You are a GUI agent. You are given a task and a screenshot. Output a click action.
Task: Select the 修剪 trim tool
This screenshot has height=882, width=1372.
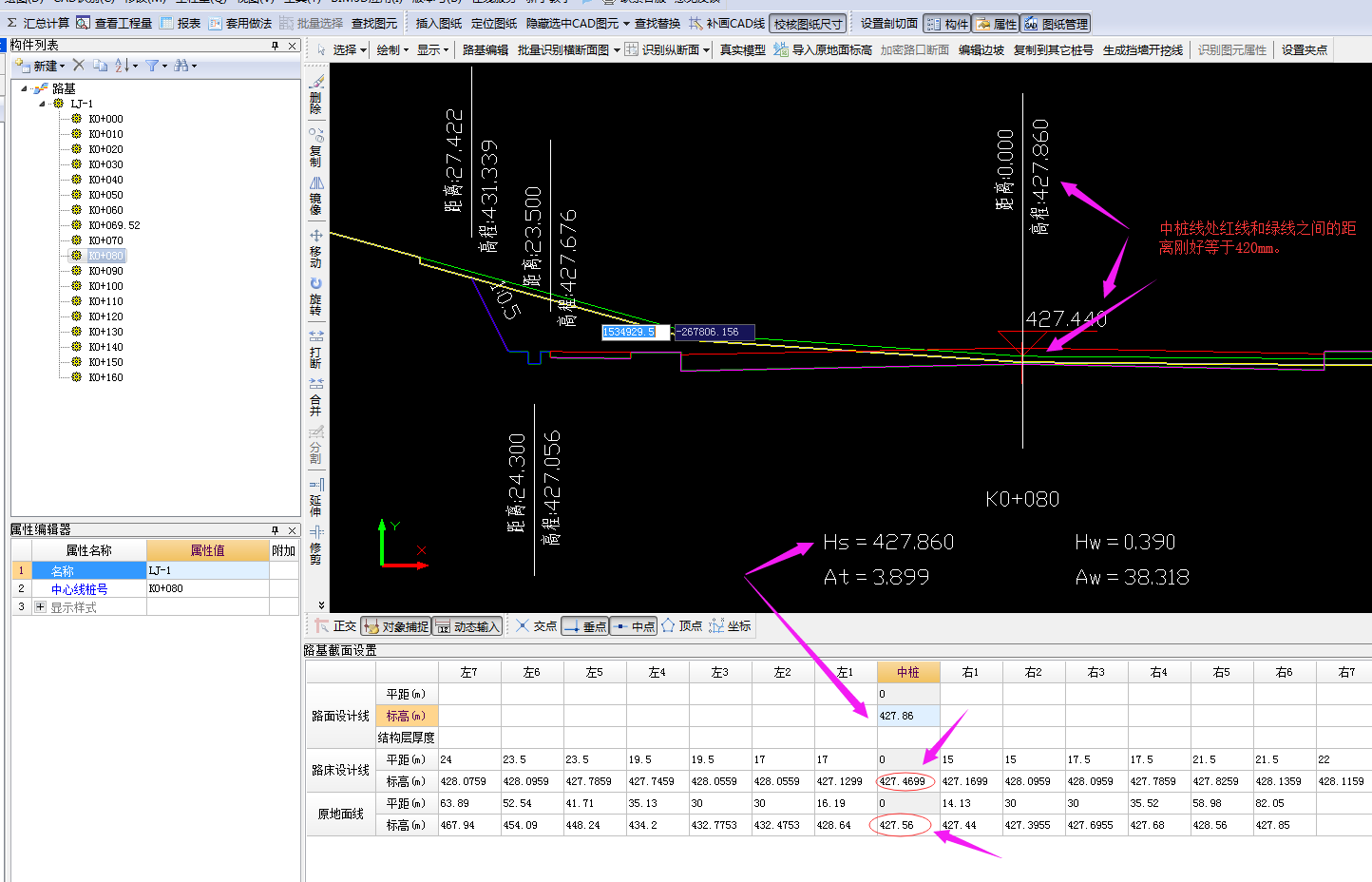[x=316, y=546]
